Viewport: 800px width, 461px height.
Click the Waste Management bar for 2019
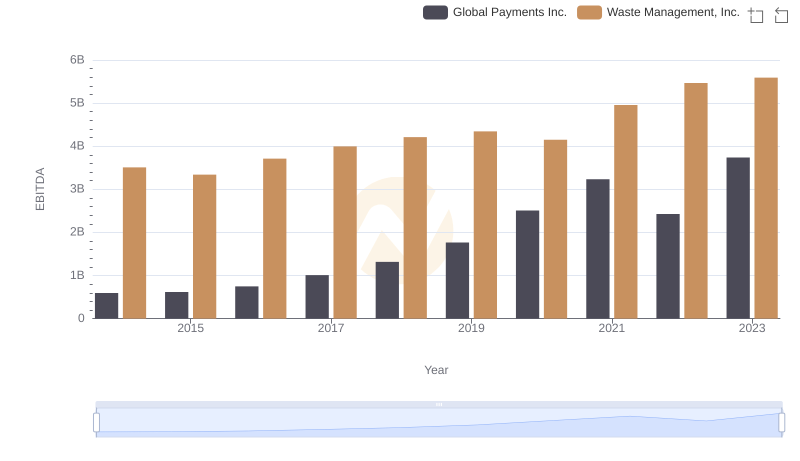[x=485, y=225]
